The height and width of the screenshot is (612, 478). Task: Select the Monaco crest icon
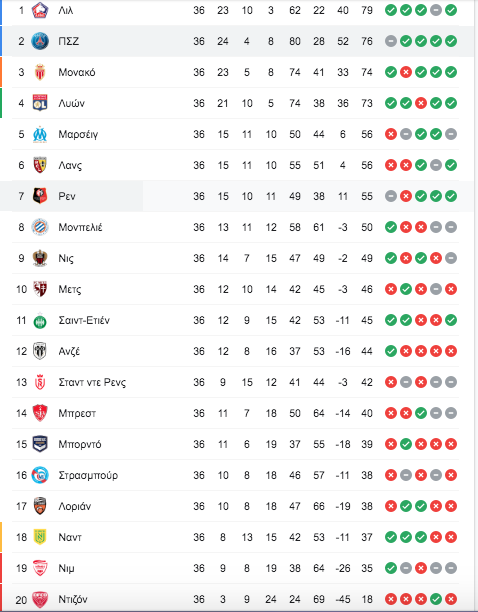pos(40,72)
